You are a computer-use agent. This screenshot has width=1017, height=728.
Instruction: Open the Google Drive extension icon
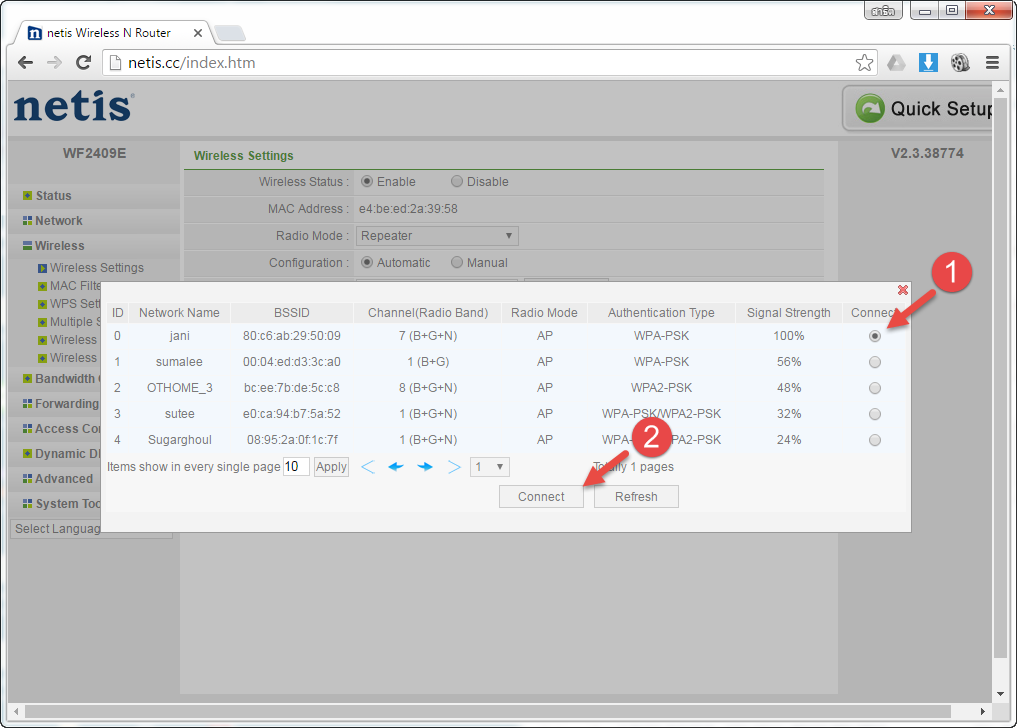pos(896,63)
